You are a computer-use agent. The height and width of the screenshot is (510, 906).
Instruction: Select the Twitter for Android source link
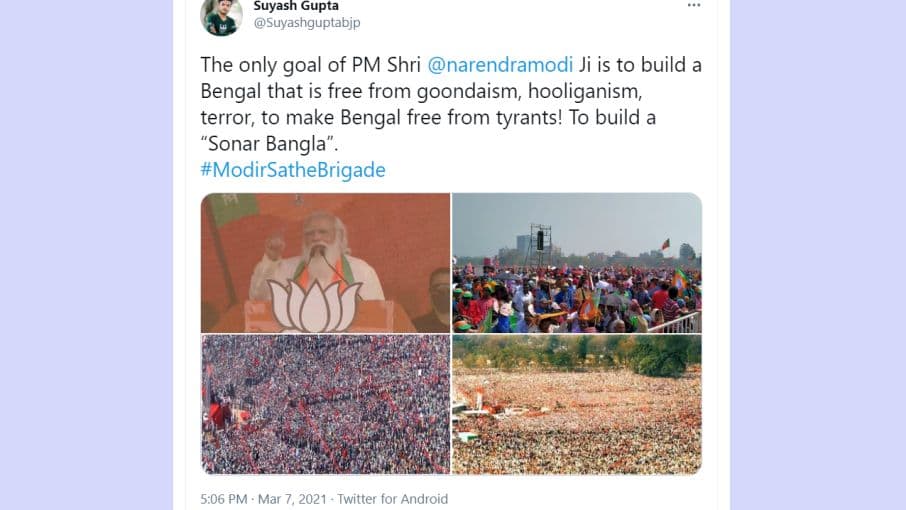click(x=392, y=499)
